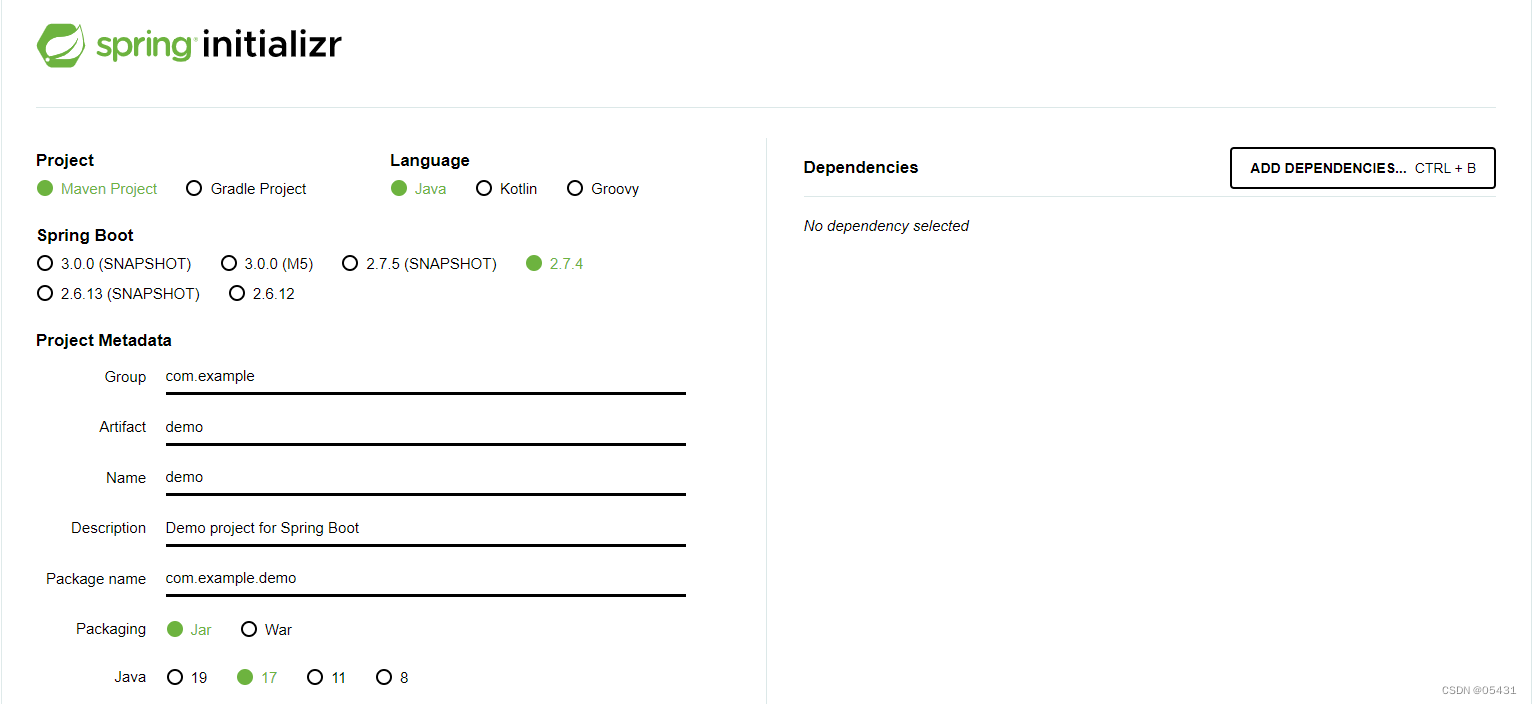Click the Project Metadata heading

104,341
